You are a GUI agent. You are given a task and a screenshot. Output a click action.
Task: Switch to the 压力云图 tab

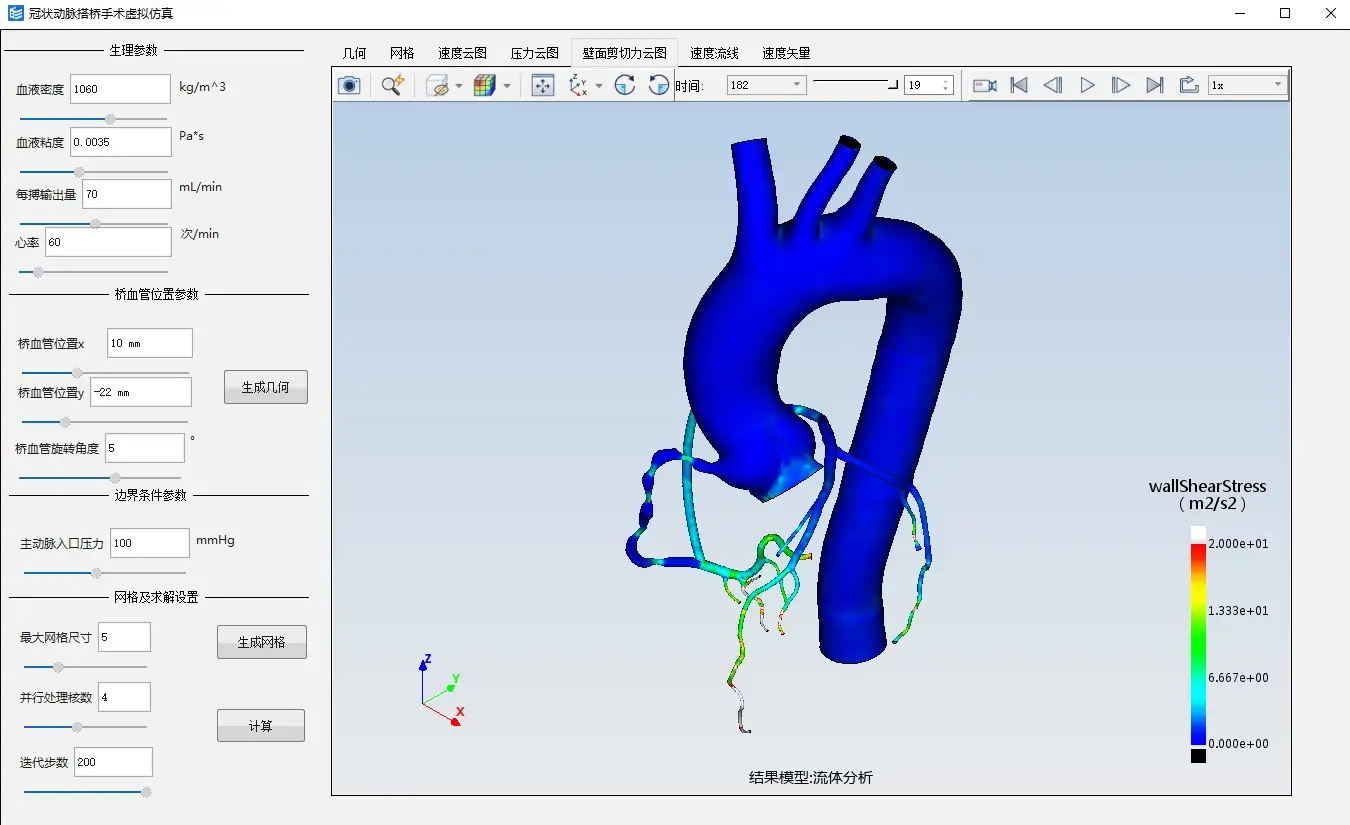point(534,53)
